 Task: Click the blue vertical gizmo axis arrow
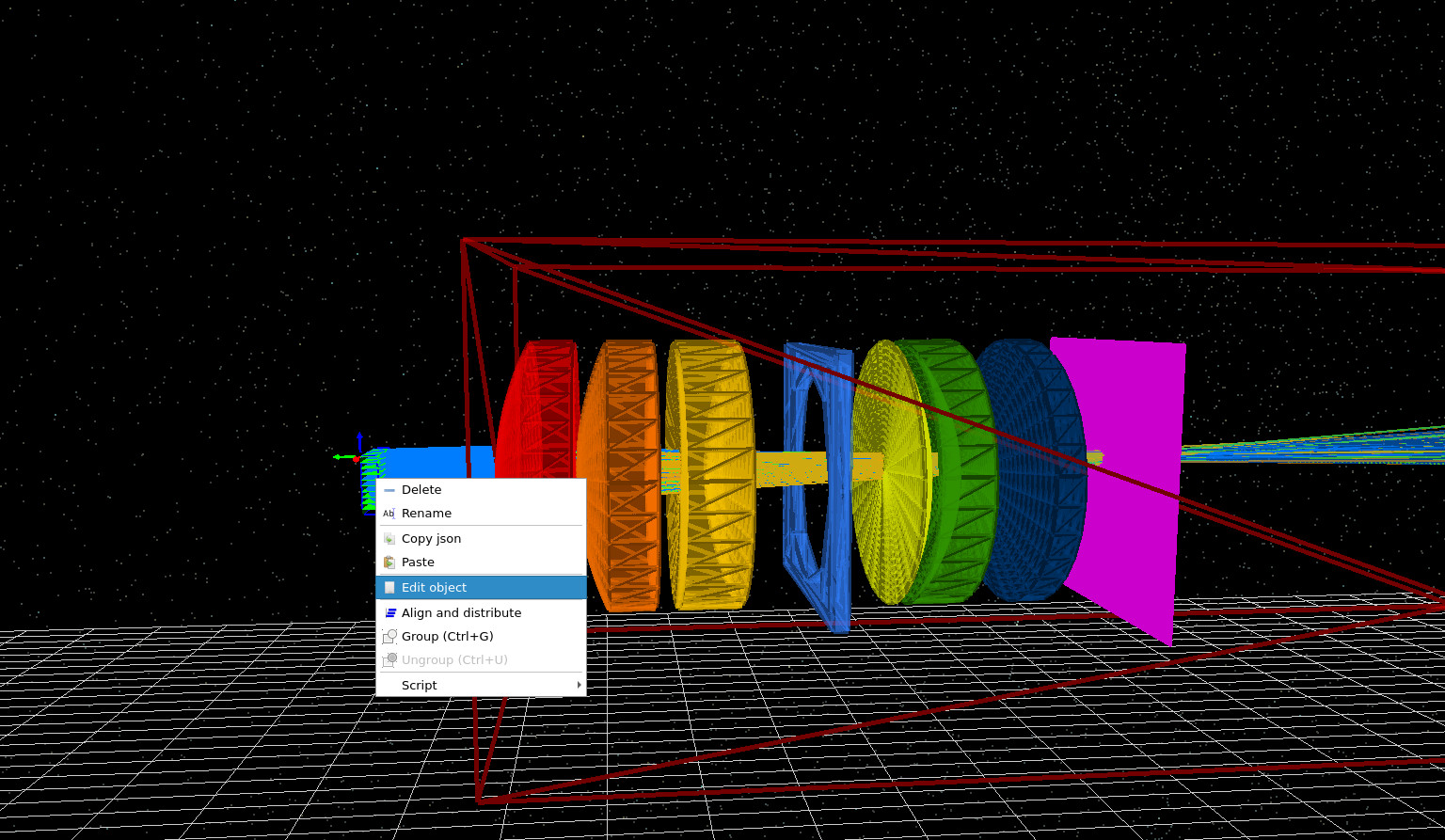coord(359,440)
